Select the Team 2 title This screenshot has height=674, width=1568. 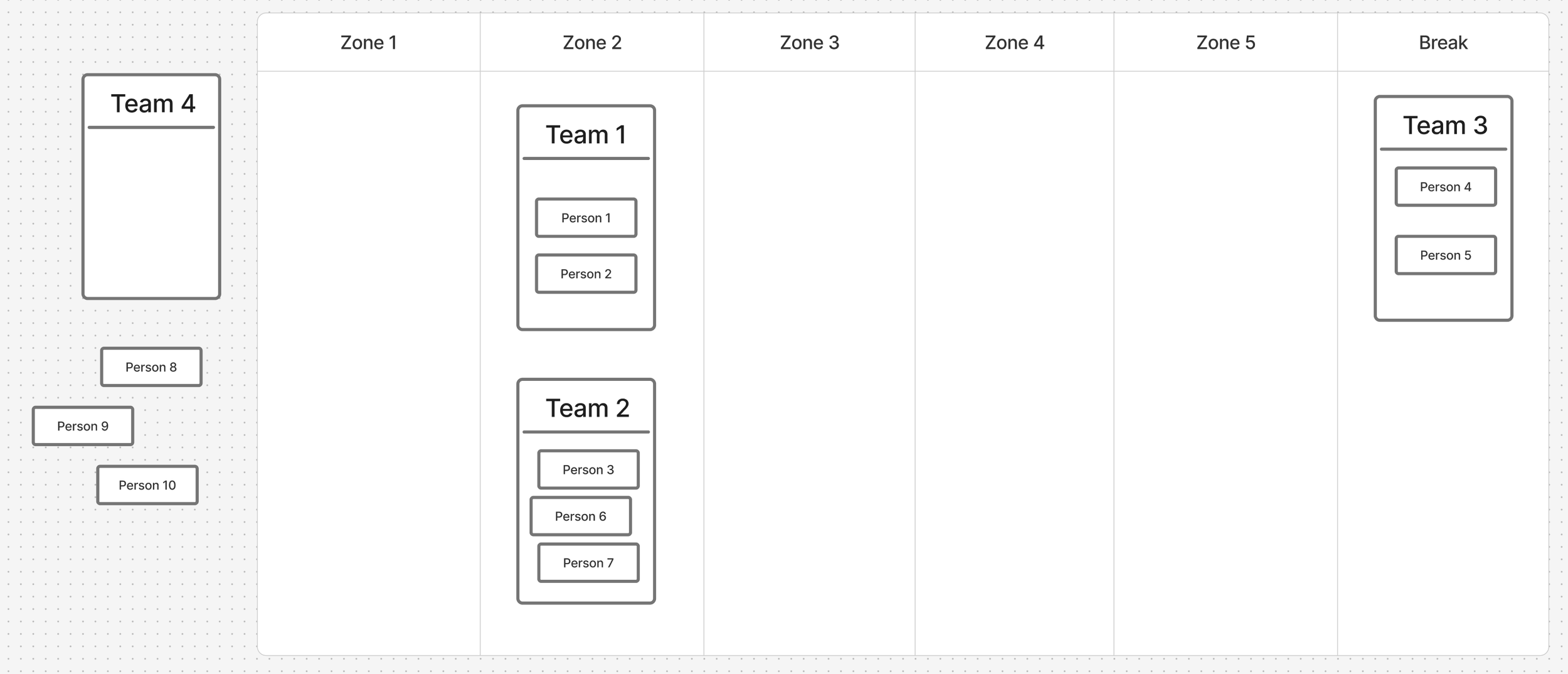tap(587, 409)
